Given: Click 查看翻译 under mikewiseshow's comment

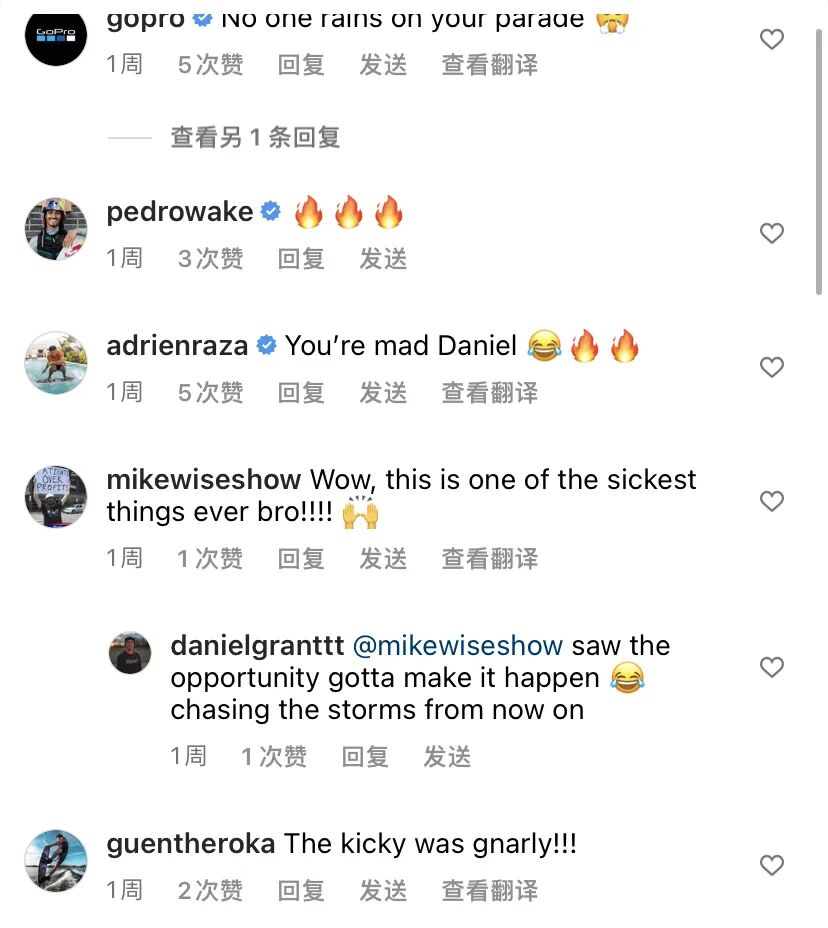Looking at the screenshot, I should pyautogui.click(x=489, y=558).
